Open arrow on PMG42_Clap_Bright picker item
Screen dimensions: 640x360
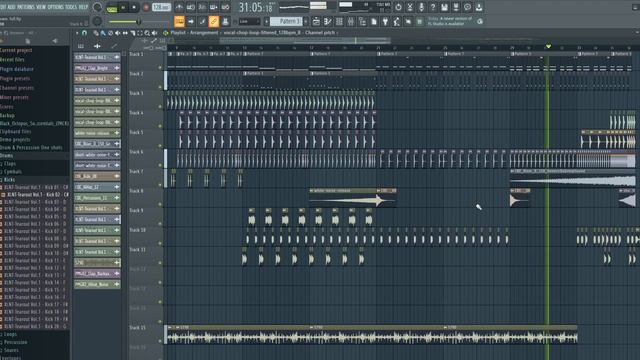(x=117, y=68)
